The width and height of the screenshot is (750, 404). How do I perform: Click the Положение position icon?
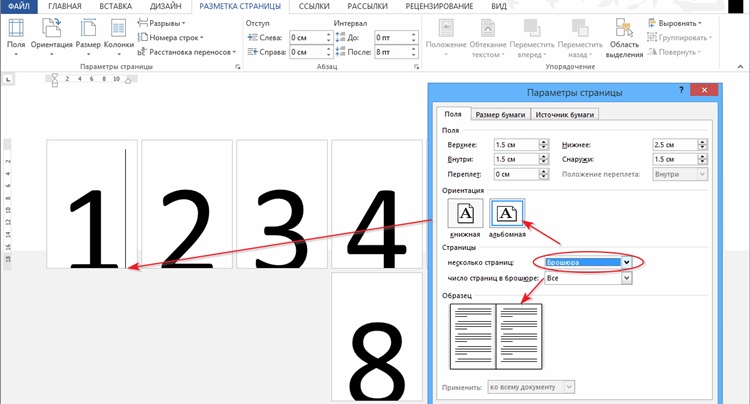pos(446,38)
